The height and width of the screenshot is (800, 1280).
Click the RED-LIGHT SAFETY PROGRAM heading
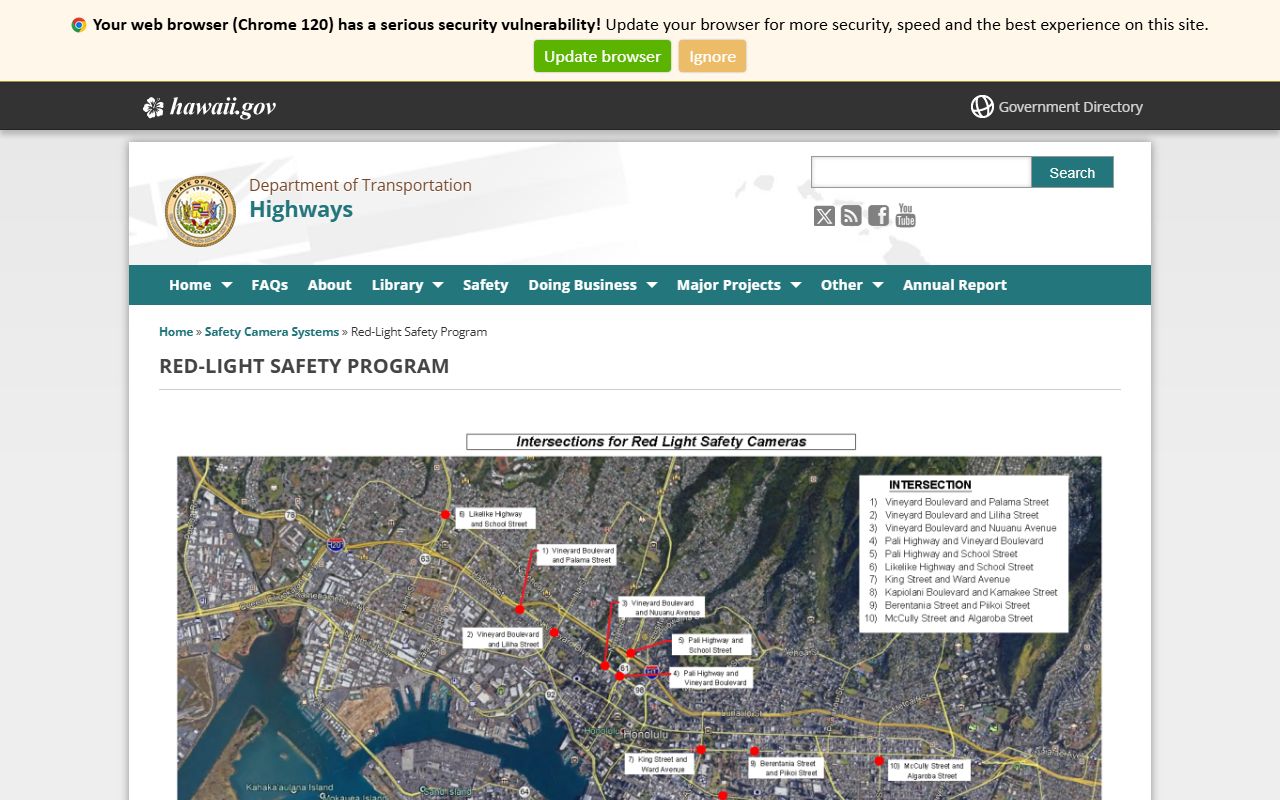point(304,366)
